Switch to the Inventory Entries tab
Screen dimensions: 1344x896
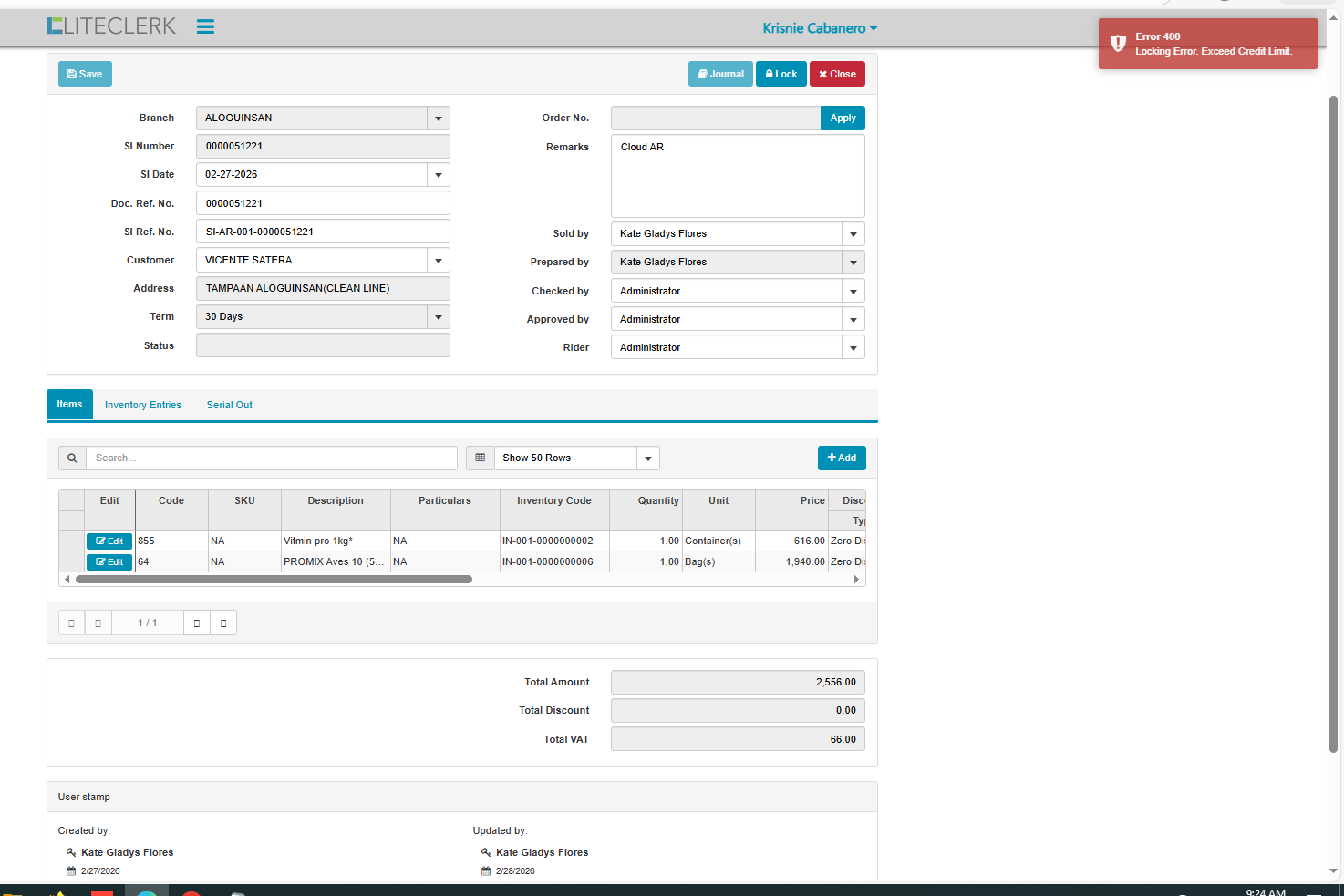tap(143, 406)
